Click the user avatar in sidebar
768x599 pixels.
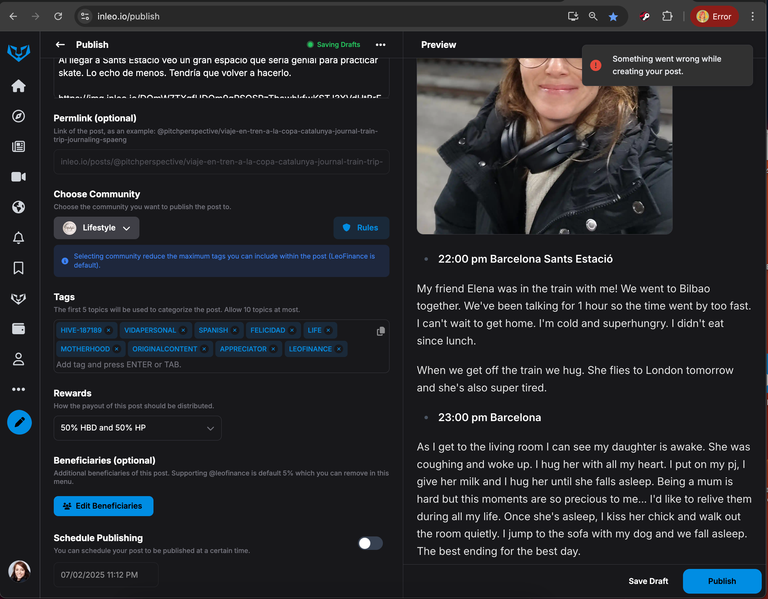[x=19, y=571]
